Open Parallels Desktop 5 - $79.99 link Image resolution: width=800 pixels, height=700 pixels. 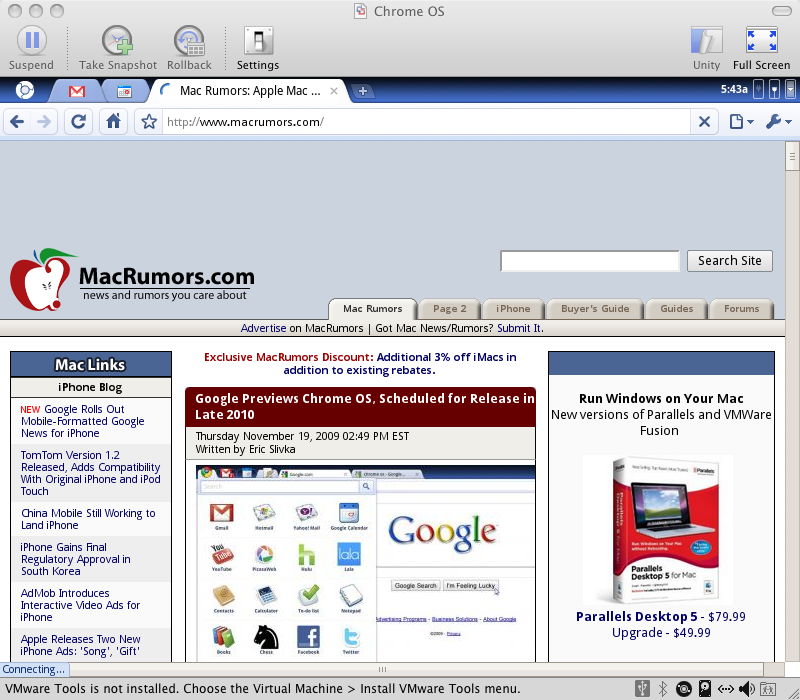point(660,616)
